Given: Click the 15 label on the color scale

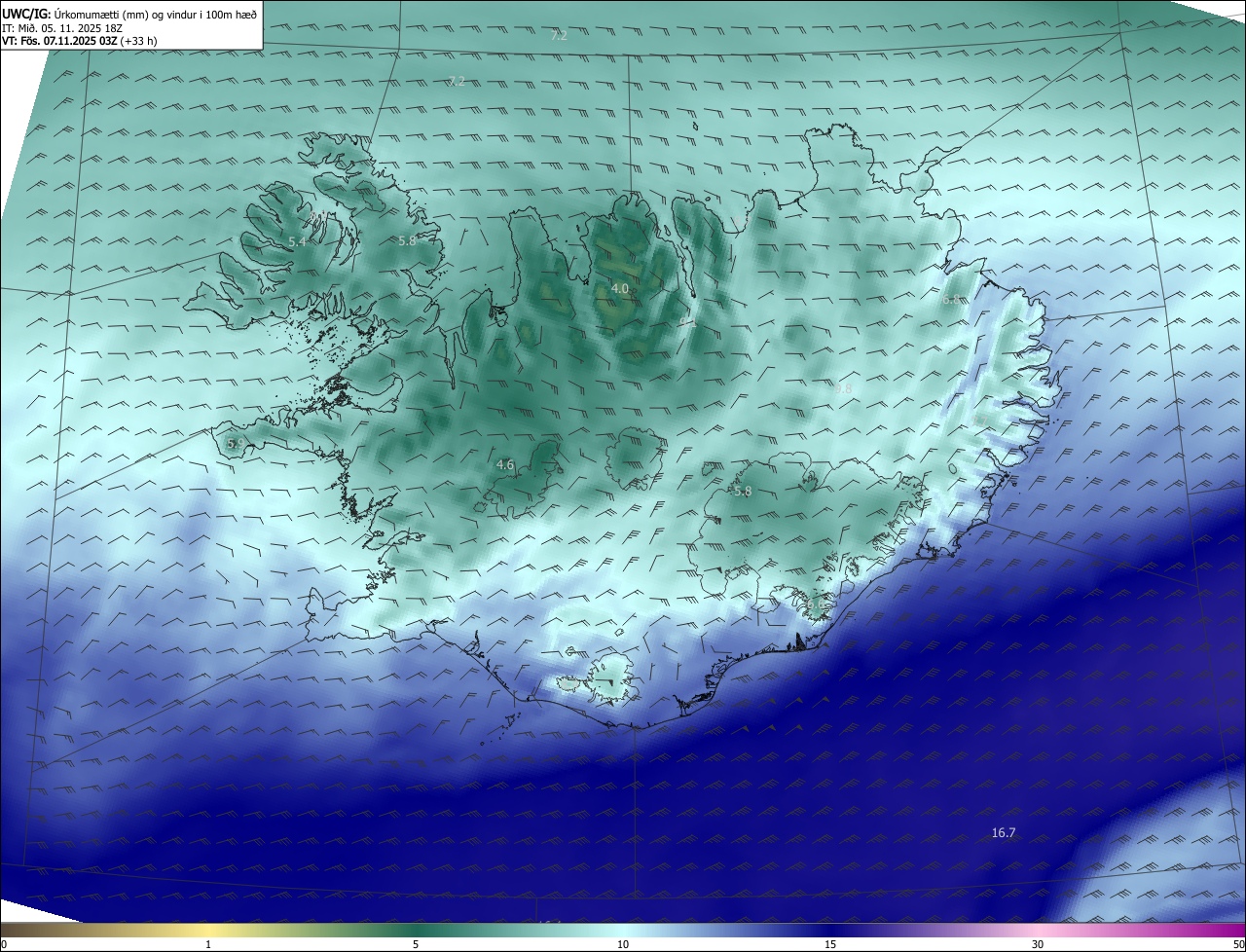Looking at the screenshot, I should 830,944.
